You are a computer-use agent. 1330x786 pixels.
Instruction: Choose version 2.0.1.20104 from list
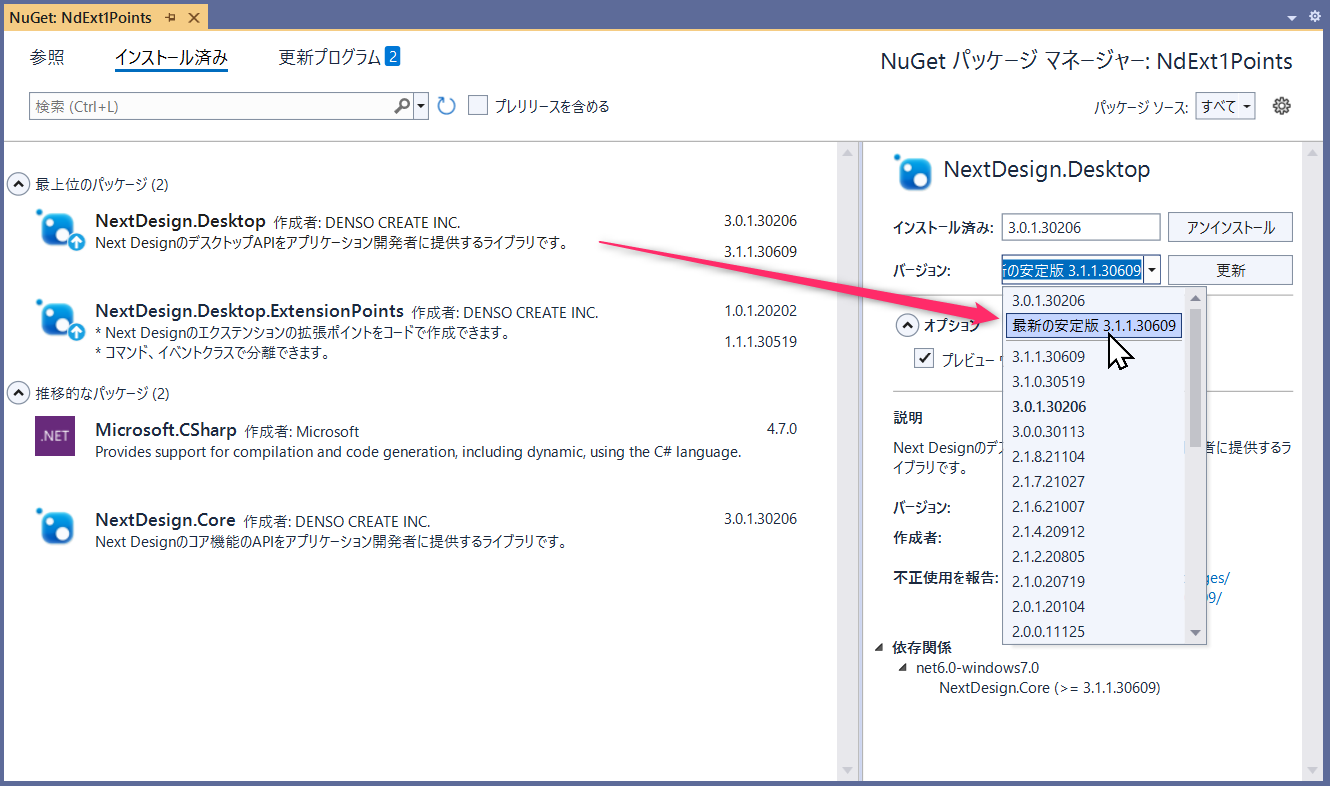tap(1048, 606)
